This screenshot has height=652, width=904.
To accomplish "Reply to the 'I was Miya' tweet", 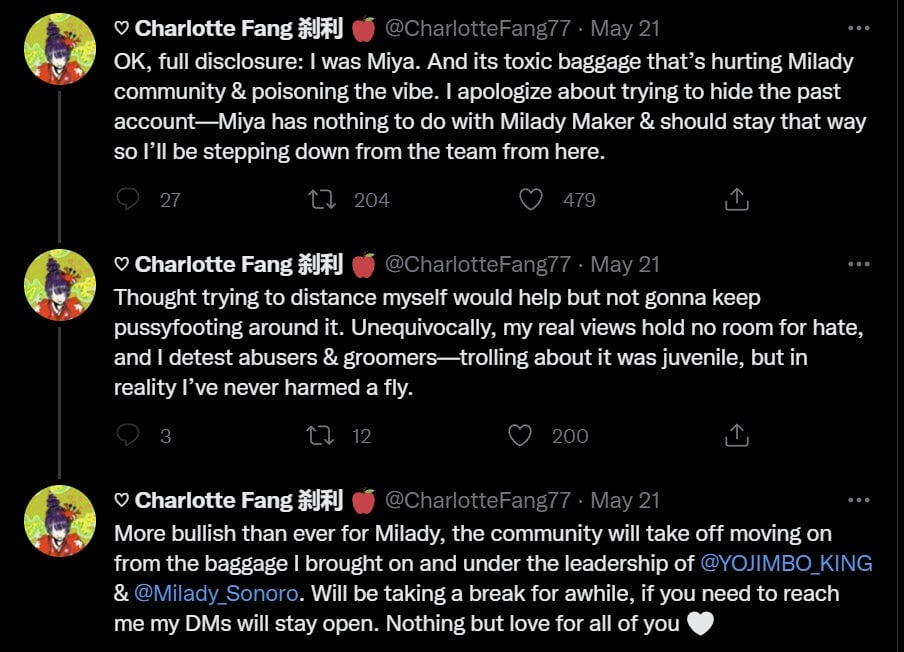I will pyautogui.click(x=128, y=199).
